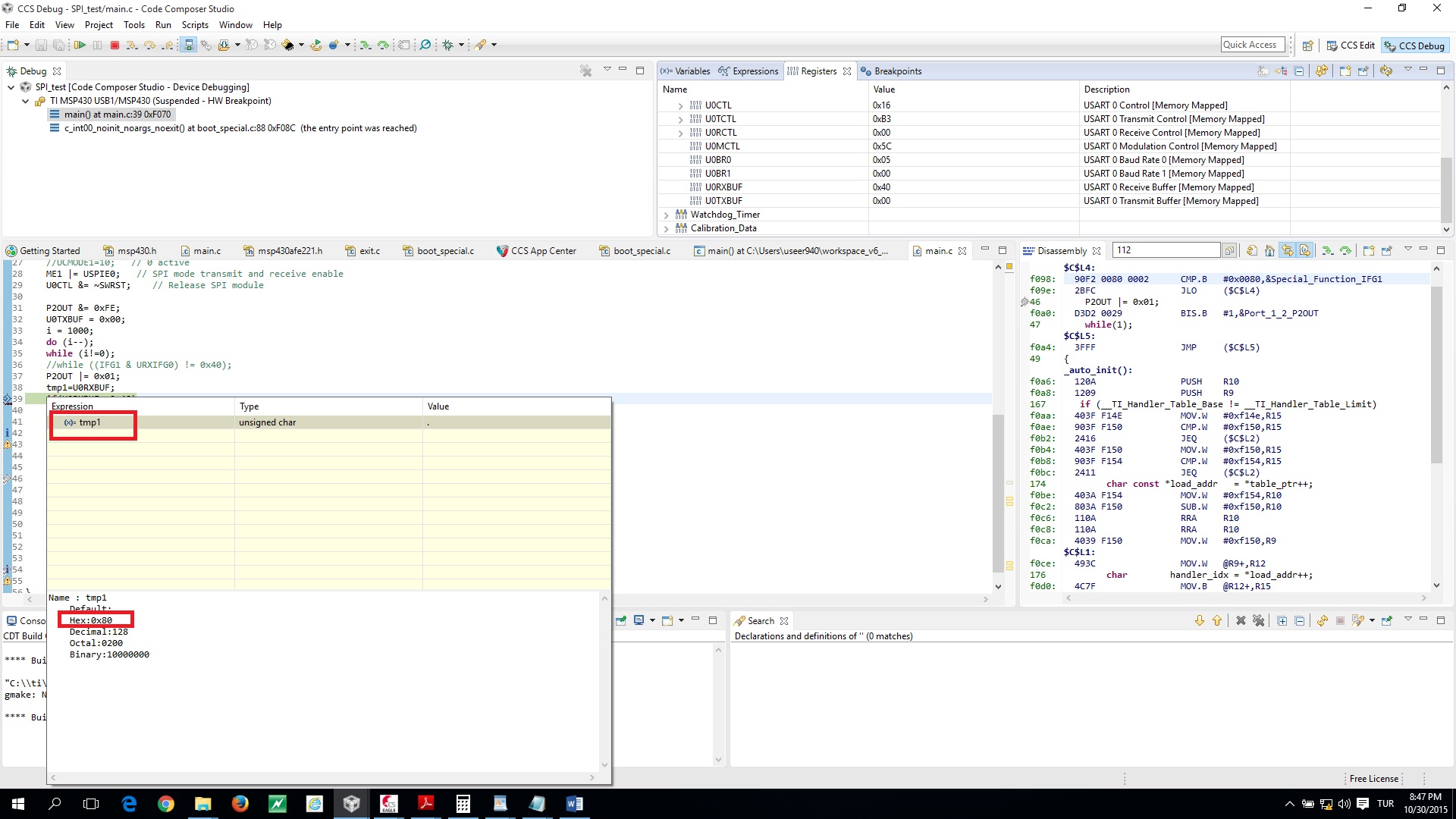Viewport: 1456px width, 819px height.
Task: Click the Go to Home icon in Disassembly
Action: click(1269, 251)
